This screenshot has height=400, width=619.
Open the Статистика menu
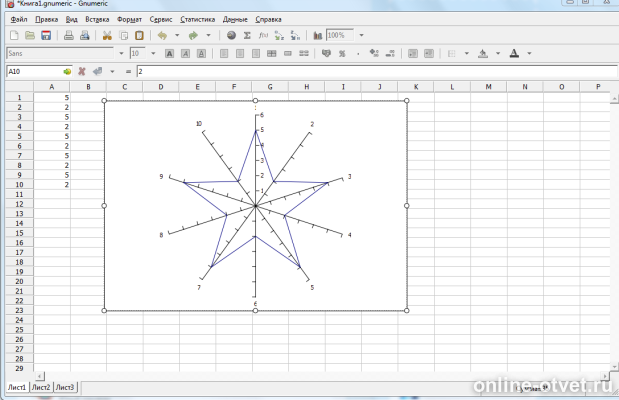(x=197, y=19)
